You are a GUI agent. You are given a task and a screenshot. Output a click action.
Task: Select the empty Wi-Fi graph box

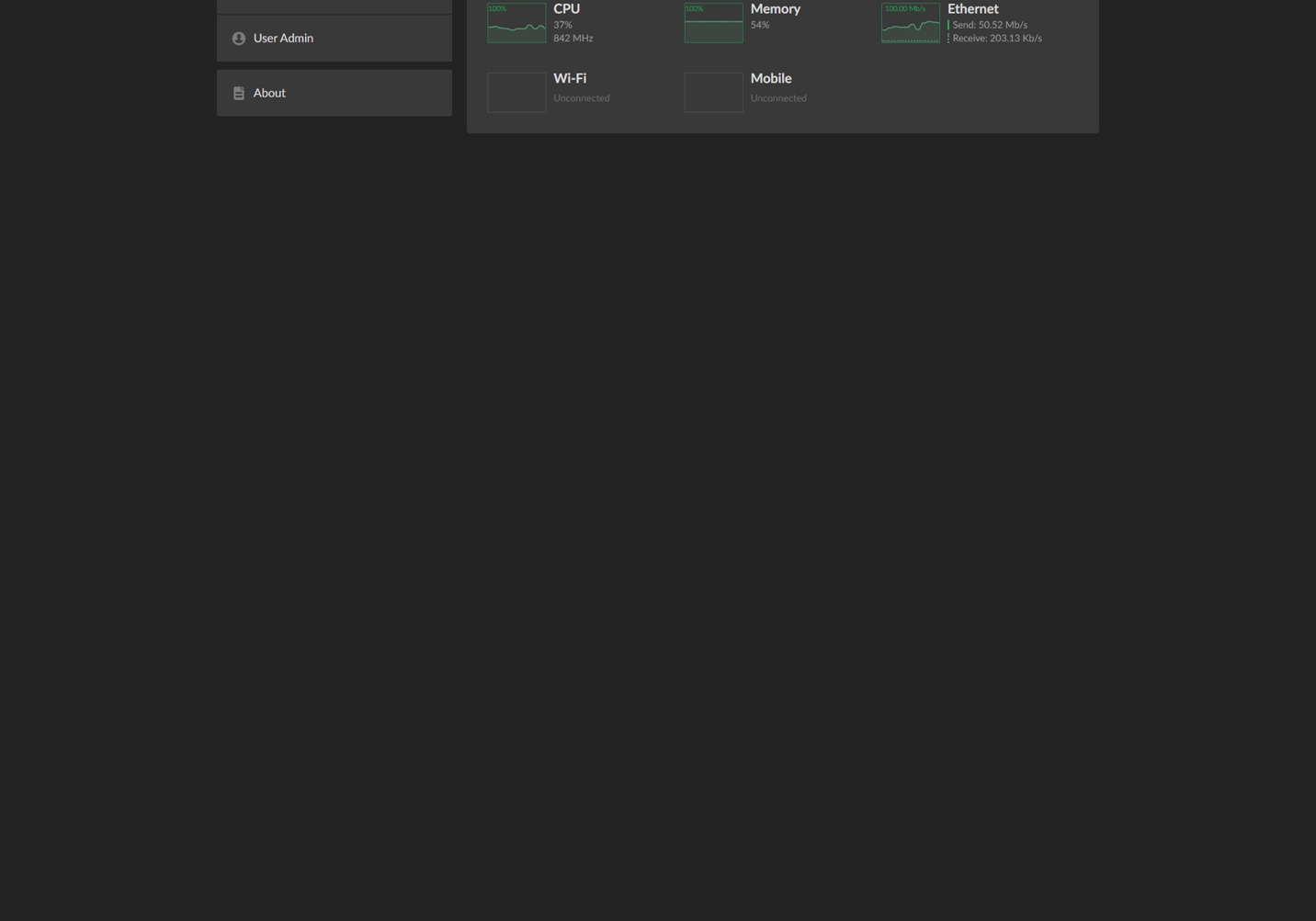(x=516, y=92)
